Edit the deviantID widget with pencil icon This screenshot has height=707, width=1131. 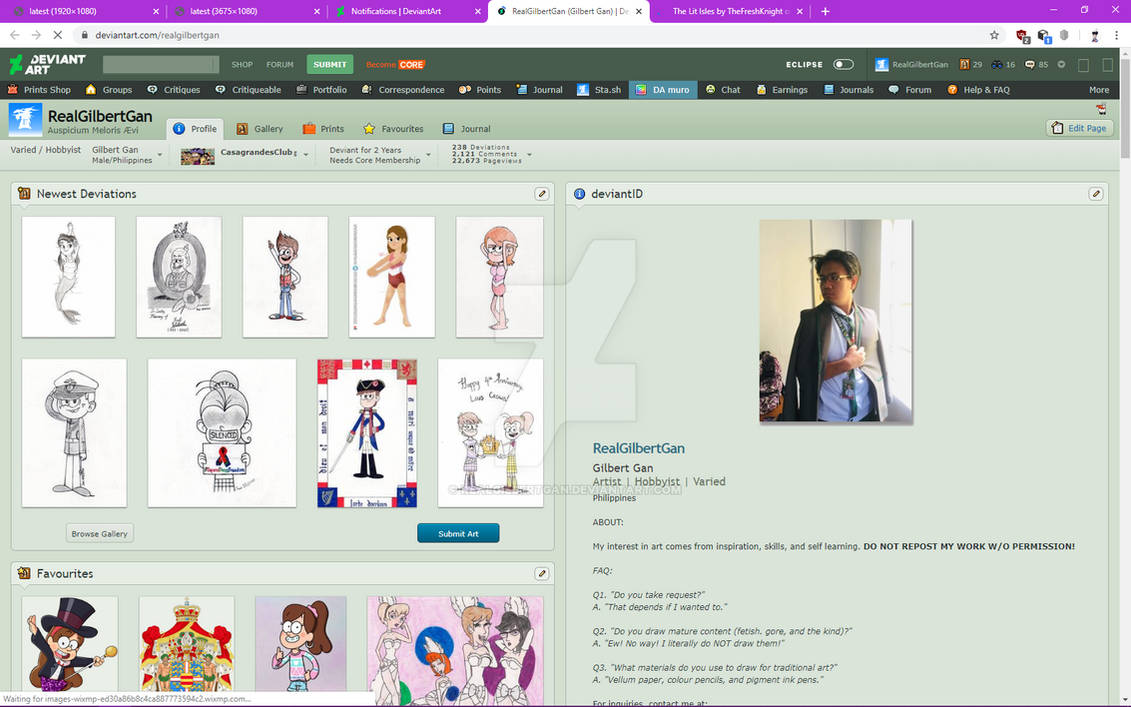coord(1096,193)
